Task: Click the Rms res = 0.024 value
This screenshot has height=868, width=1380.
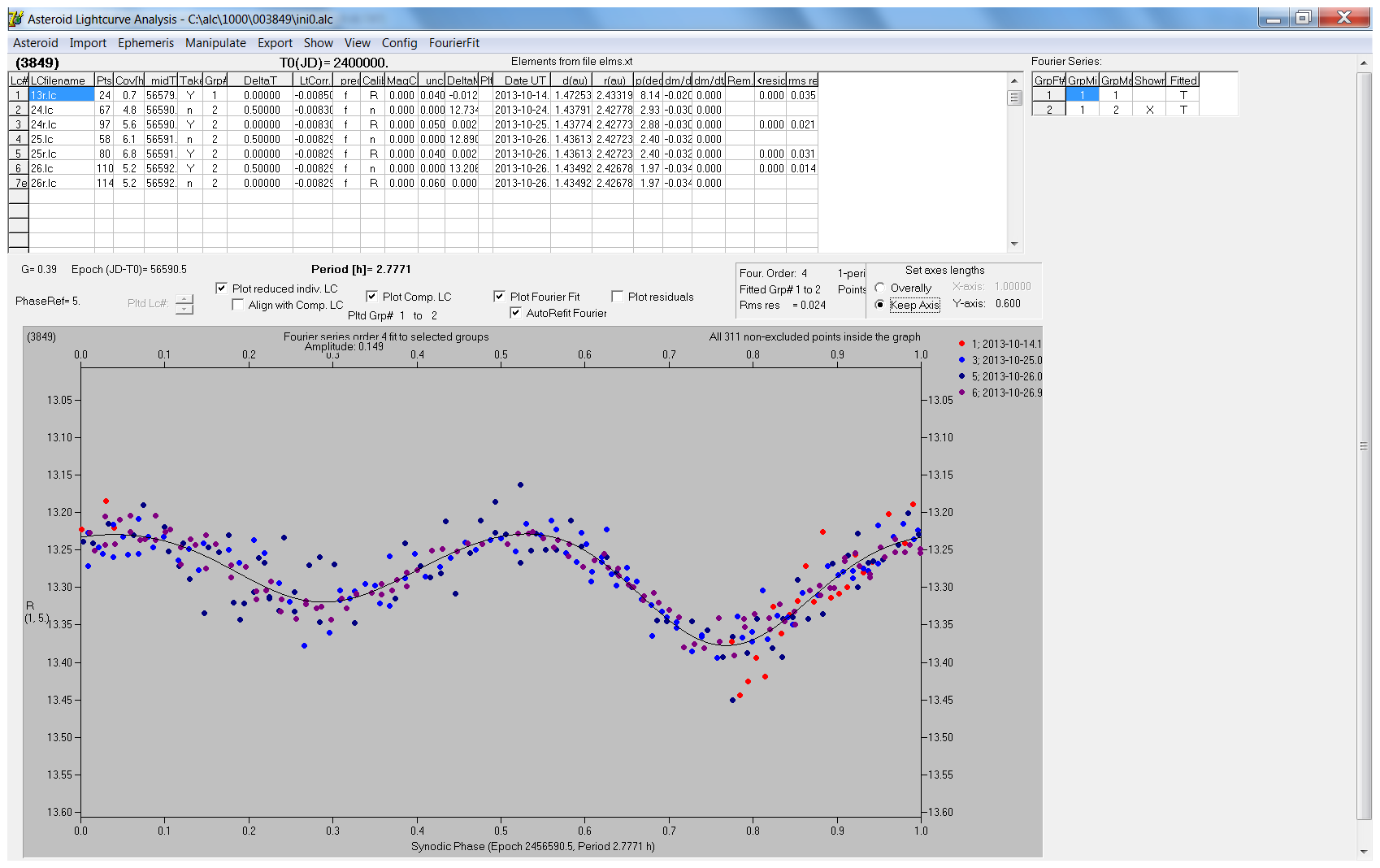Action: pyautogui.click(x=783, y=305)
